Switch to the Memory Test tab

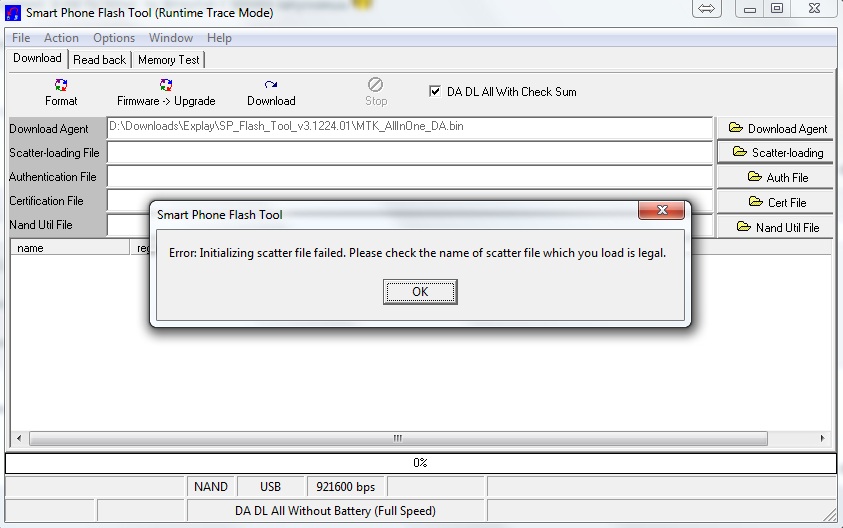point(168,60)
